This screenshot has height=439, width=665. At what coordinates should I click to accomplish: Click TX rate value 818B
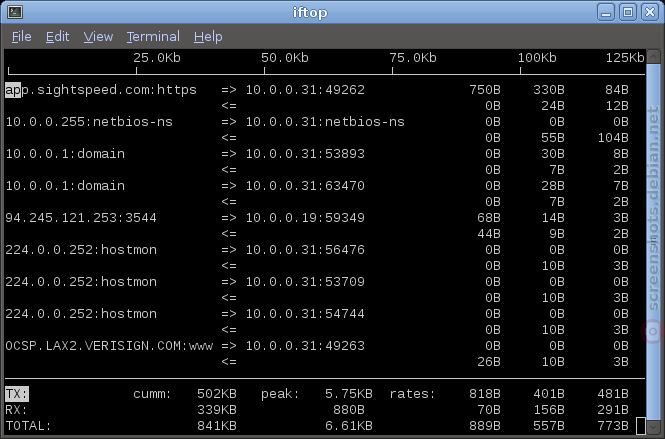point(485,394)
